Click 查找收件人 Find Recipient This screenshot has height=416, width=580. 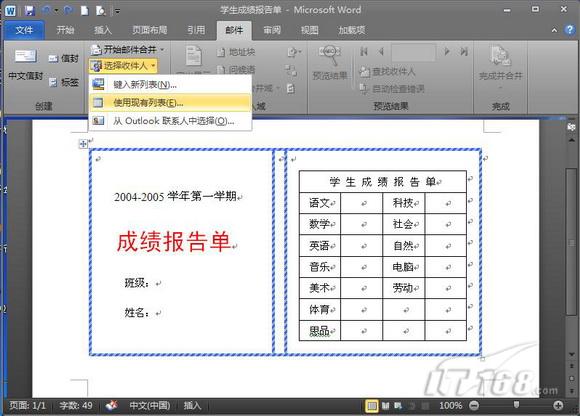tap(387, 71)
